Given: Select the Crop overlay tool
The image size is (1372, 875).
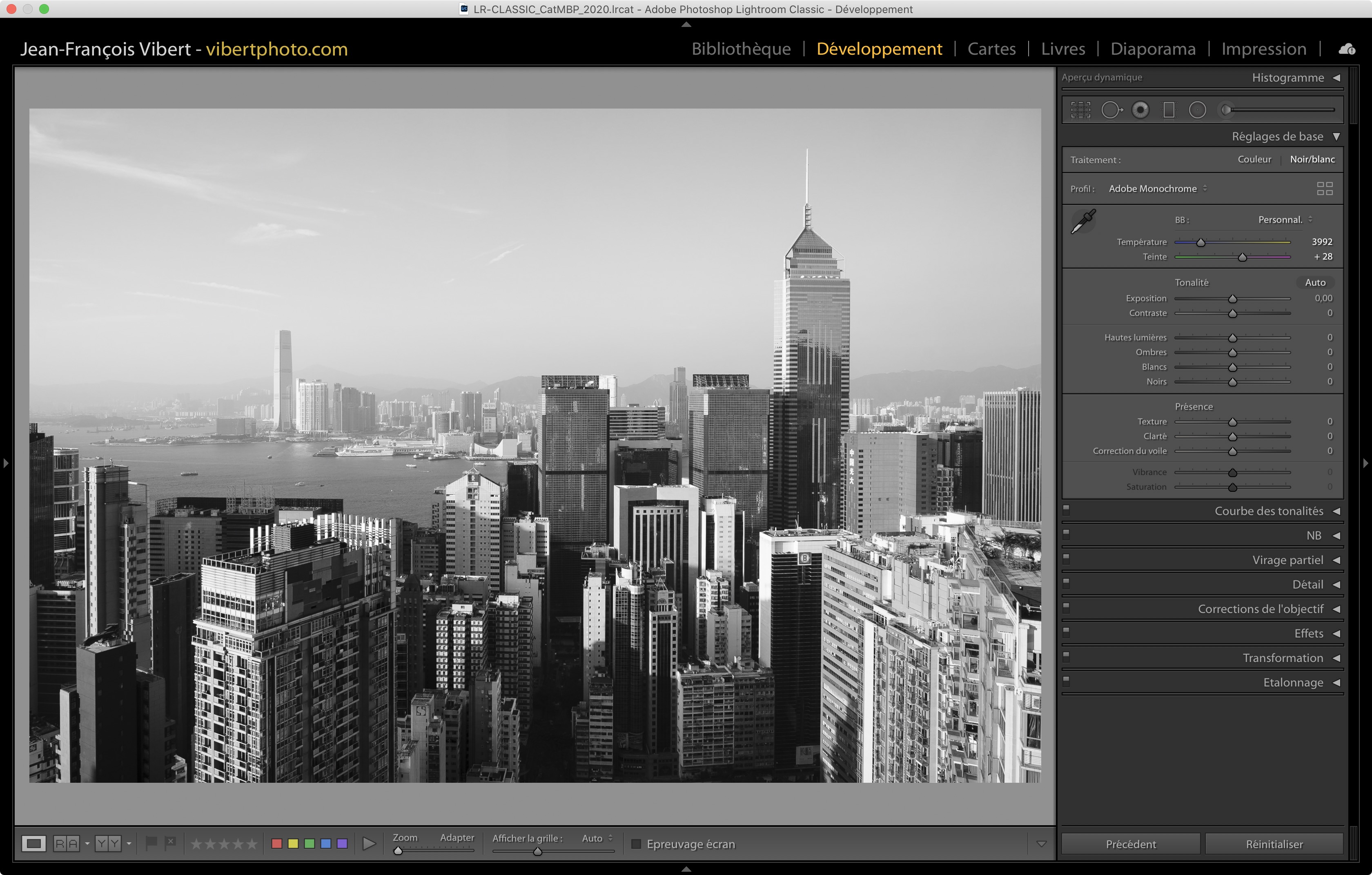Looking at the screenshot, I should point(1080,110).
